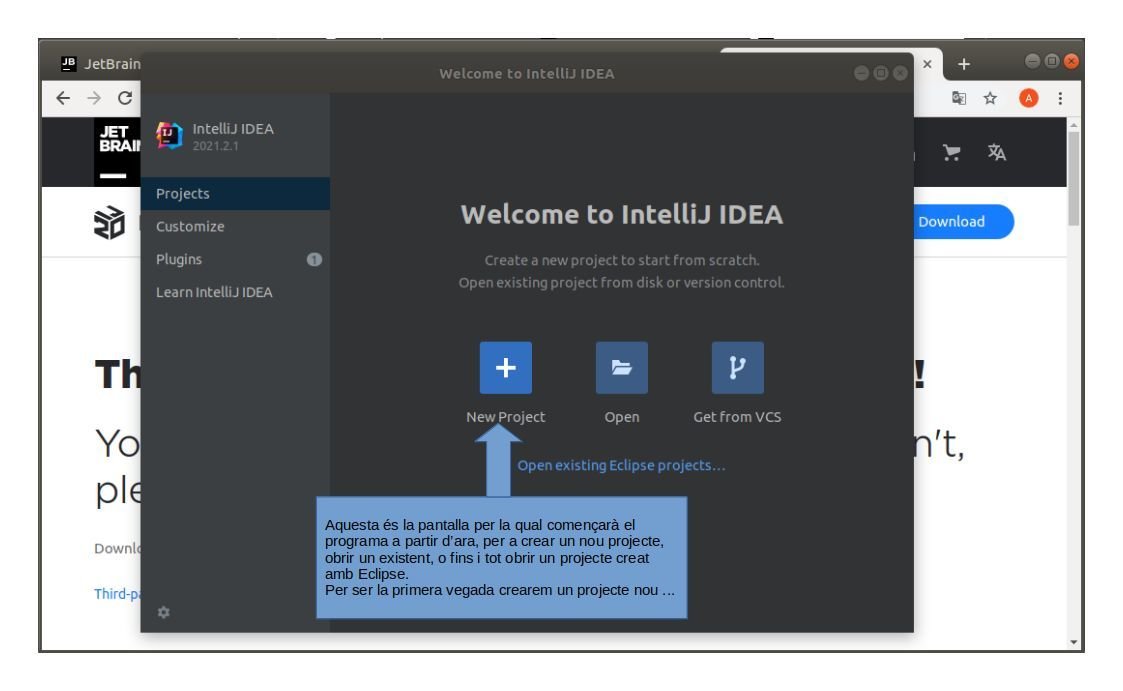The image size is (1123, 691).
Task: Open Learn IntelliJ IDEA section
Action: 235,292
